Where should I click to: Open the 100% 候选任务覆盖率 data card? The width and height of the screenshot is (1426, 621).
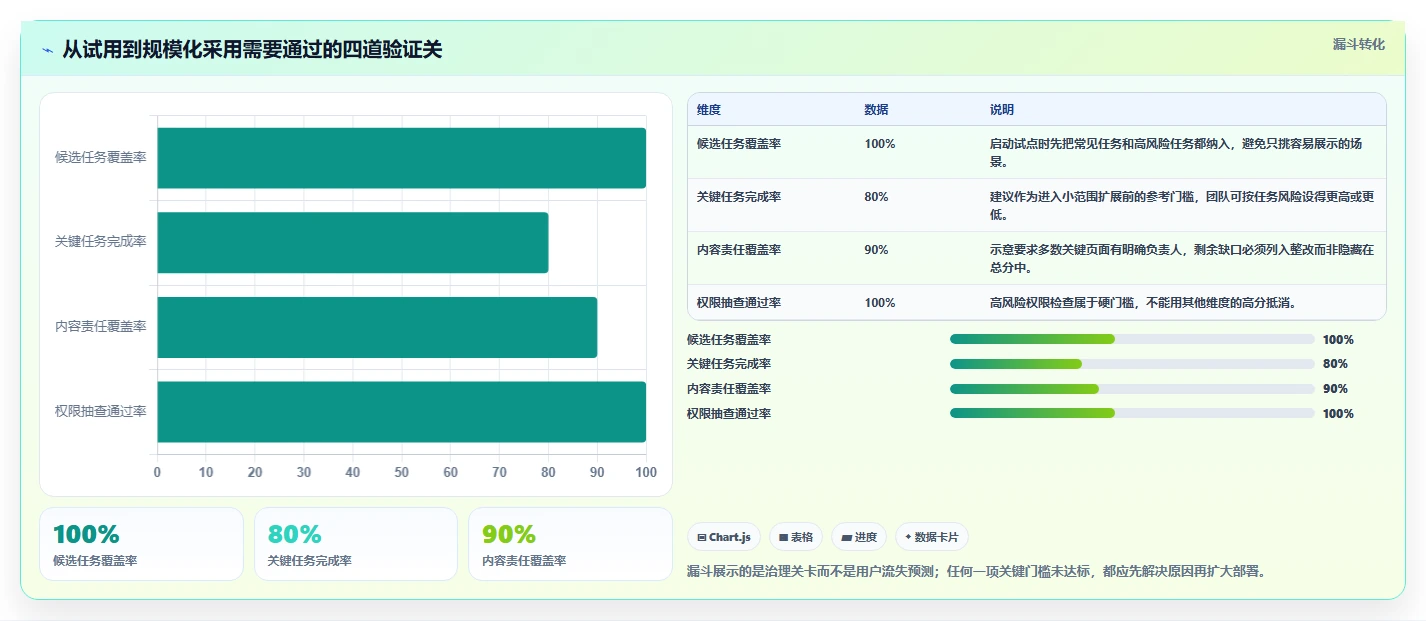[141, 544]
